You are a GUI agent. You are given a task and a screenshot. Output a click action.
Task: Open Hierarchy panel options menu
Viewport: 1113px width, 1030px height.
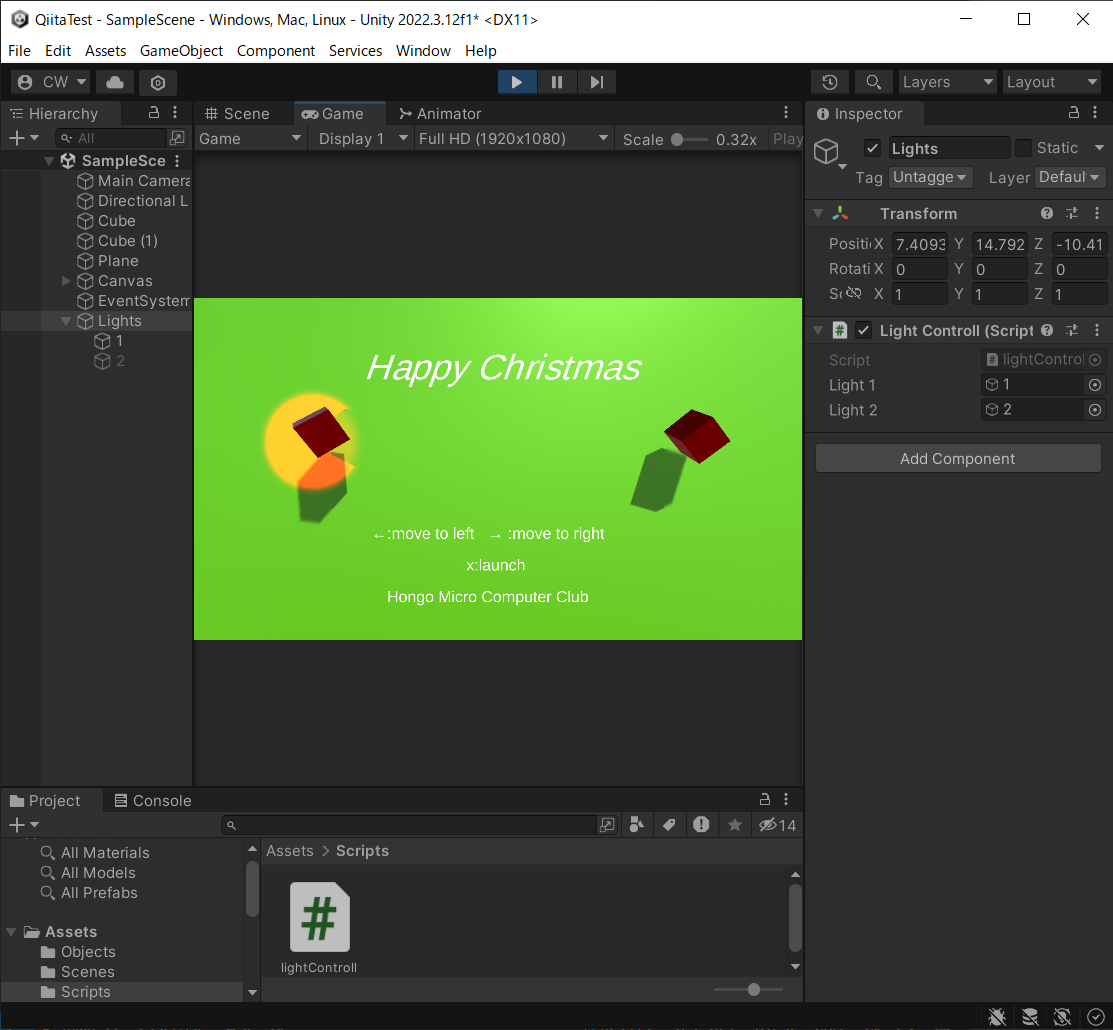click(175, 112)
